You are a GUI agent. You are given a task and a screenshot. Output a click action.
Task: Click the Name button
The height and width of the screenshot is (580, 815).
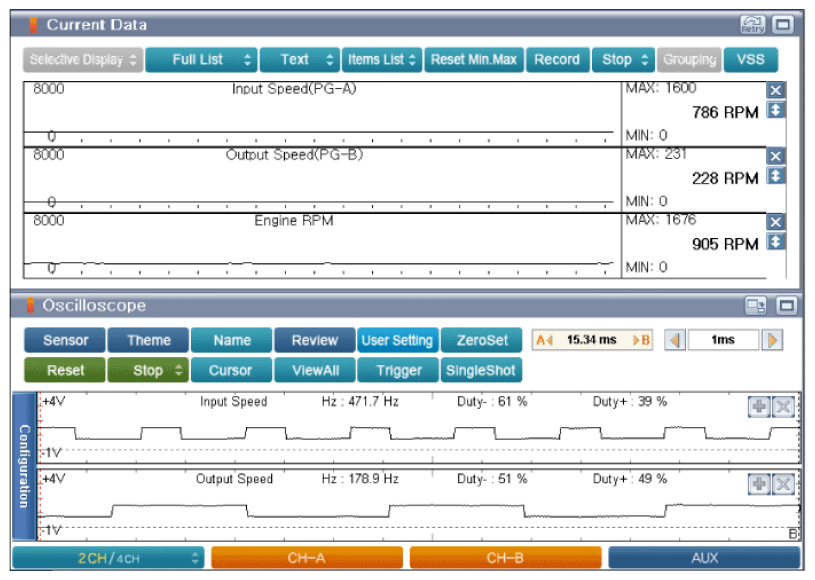point(231,340)
